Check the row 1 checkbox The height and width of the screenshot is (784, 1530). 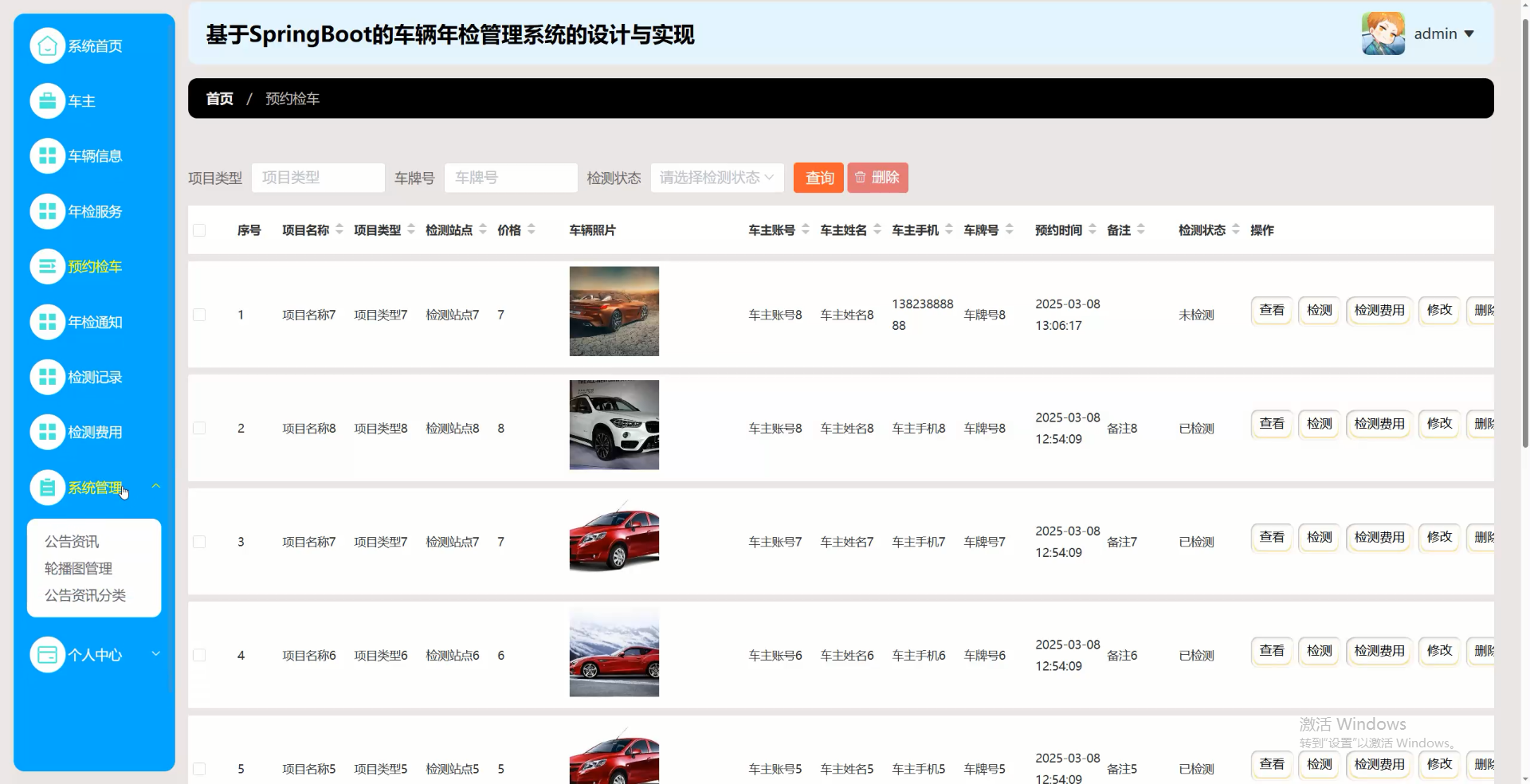pos(199,315)
